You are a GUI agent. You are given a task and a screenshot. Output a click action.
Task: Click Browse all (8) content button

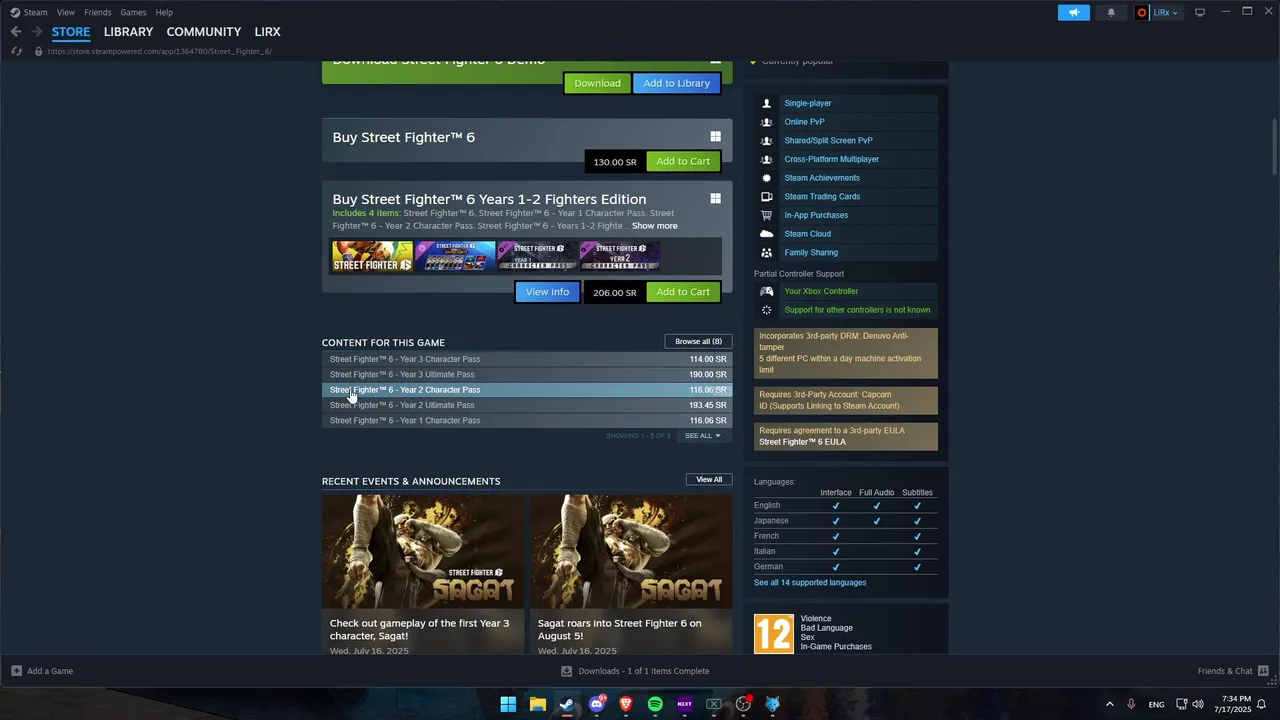698,341
